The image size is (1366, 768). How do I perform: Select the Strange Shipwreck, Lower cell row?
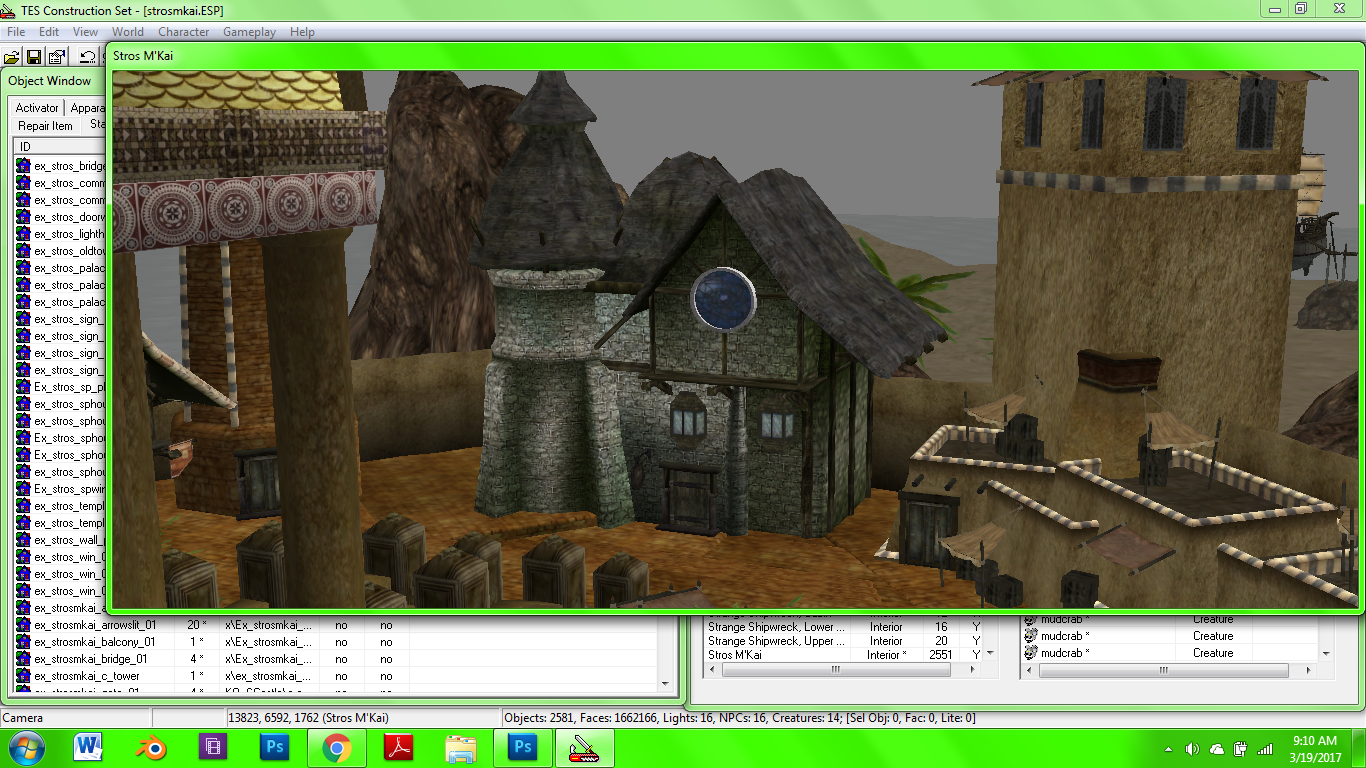coord(844,627)
